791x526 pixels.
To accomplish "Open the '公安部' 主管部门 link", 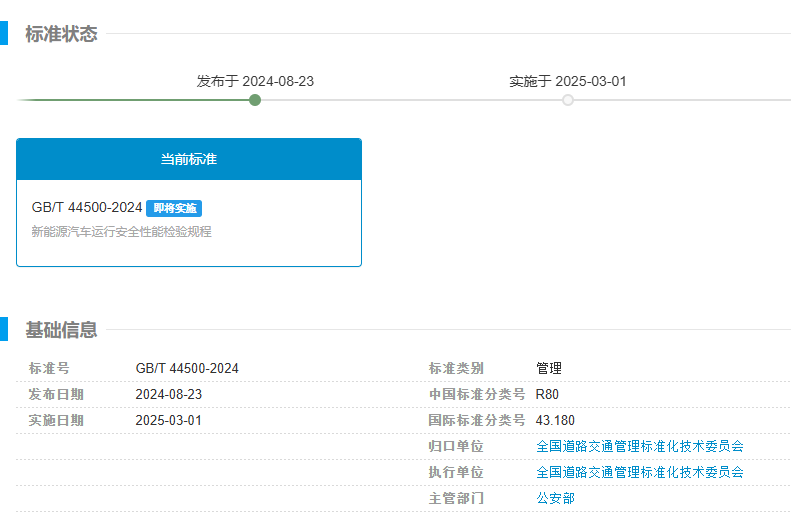I will coord(555,498).
